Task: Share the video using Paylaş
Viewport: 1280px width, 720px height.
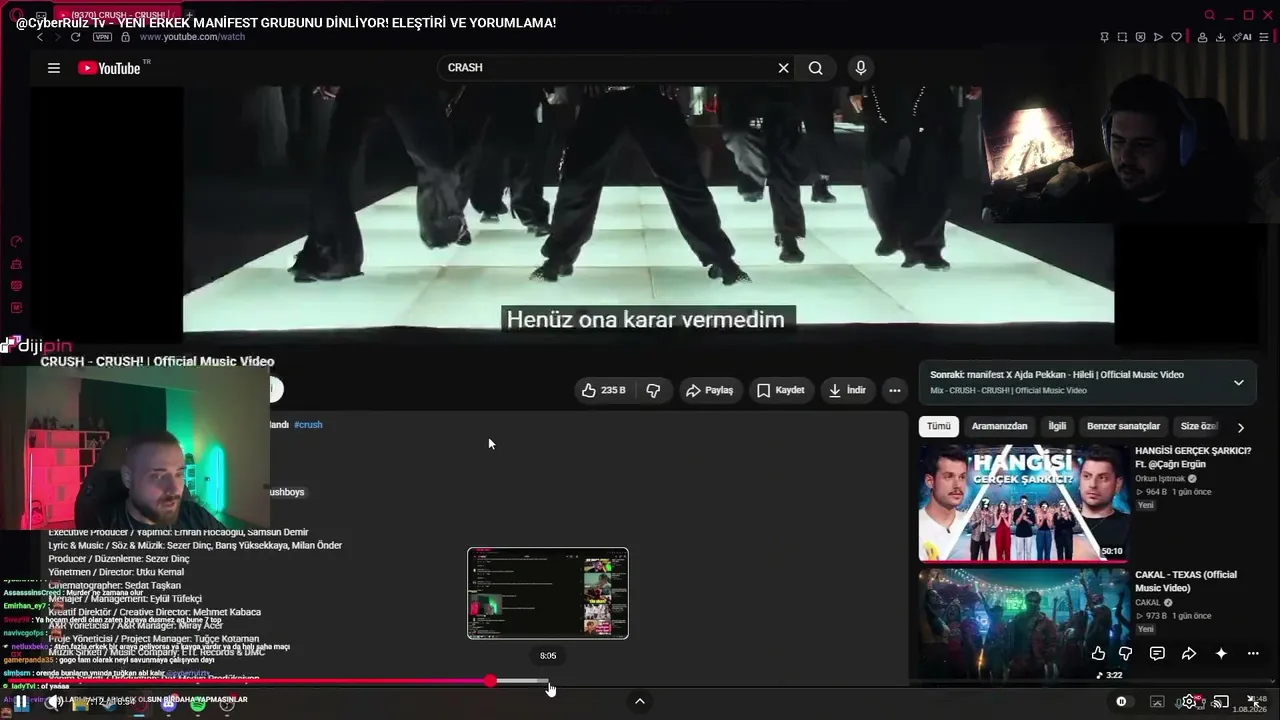Action: (x=709, y=390)
